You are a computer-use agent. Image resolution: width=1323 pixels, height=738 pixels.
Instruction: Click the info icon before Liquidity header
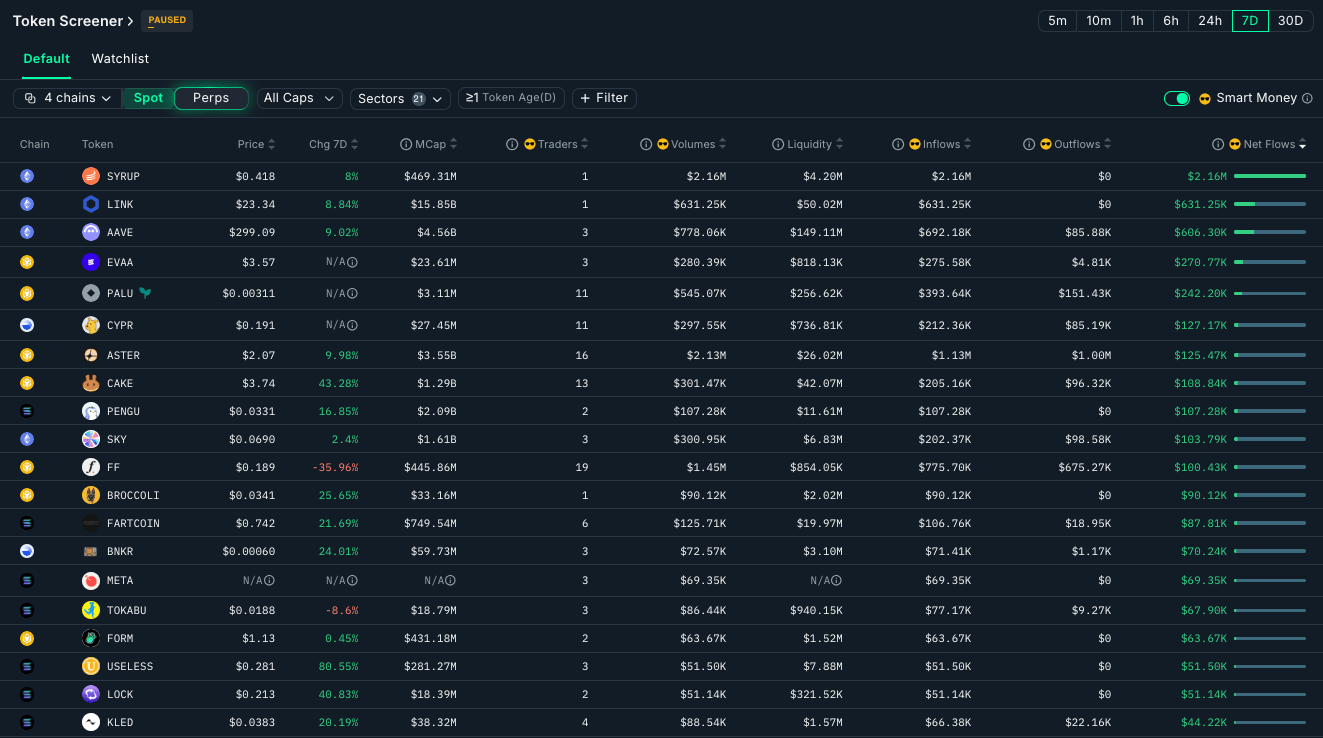coord(778,144)
